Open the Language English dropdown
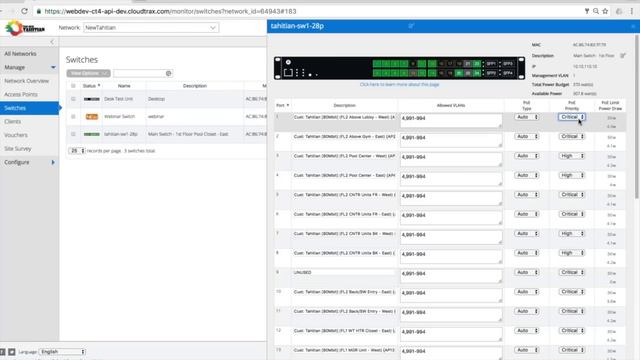The height and width of the screenshot is (360, 640). 62,352
